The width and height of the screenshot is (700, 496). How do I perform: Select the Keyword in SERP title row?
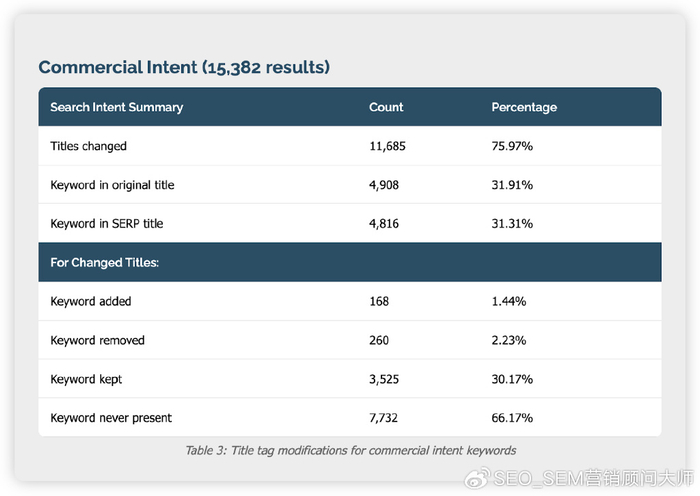coord(107,224)
